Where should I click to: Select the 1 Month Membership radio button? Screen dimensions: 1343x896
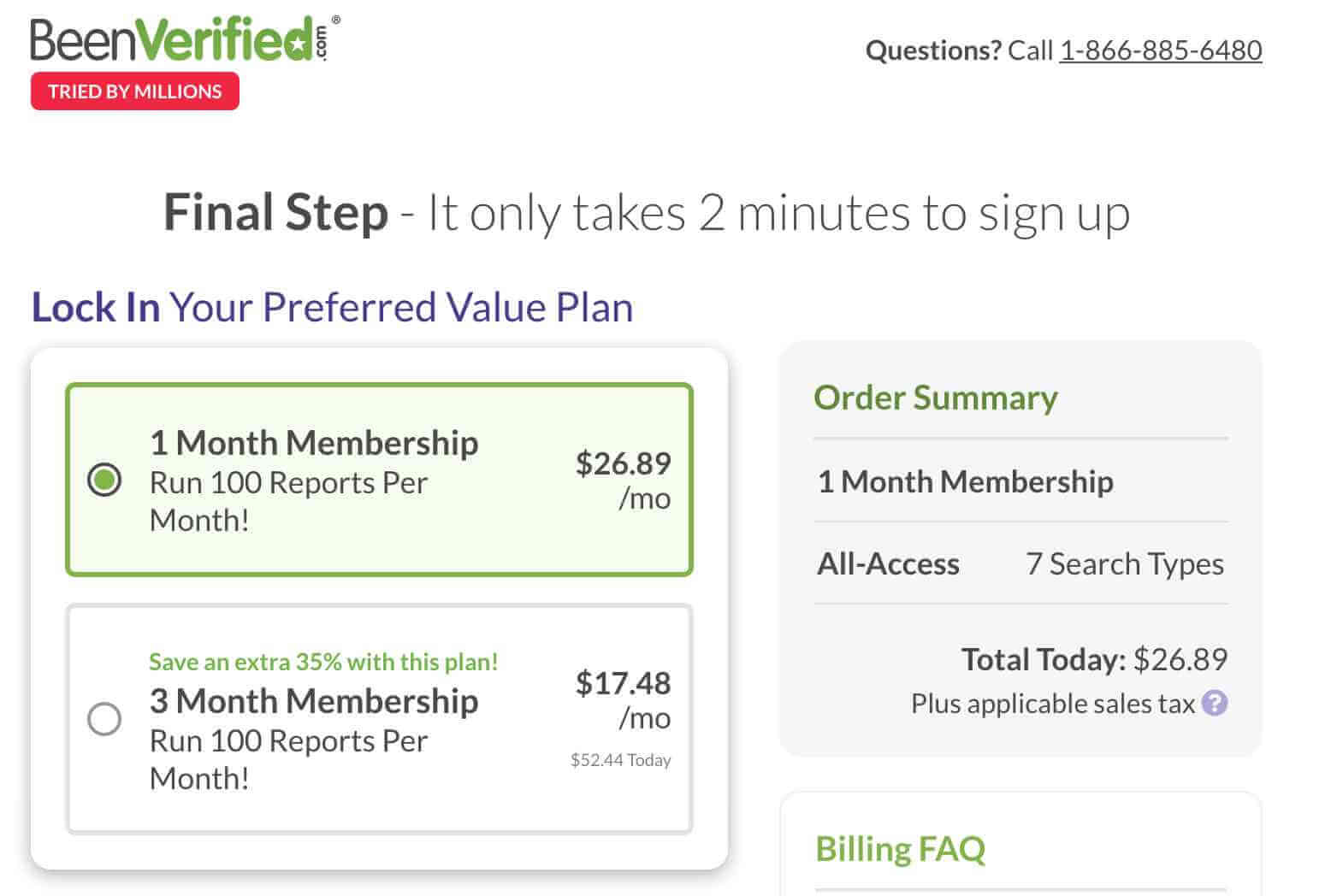point(104,480)
